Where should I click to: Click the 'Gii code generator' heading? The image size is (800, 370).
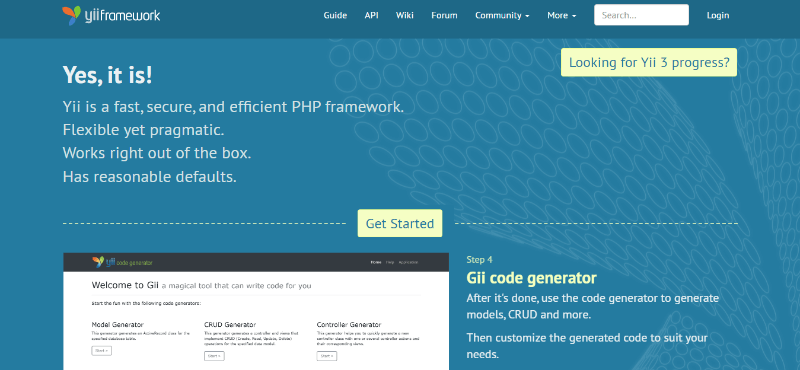(531, 278)
